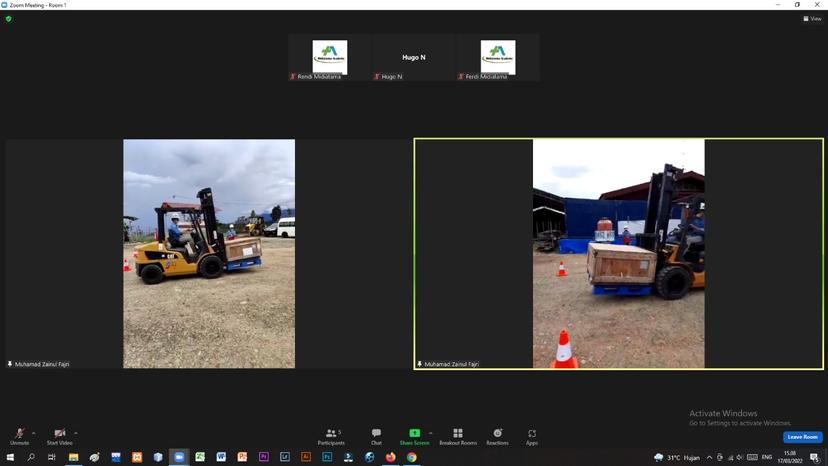The height and width of the screenshot is (466, 828).
Task: Open the taskbar clock and calendar
Action: (x=789, y=458)
